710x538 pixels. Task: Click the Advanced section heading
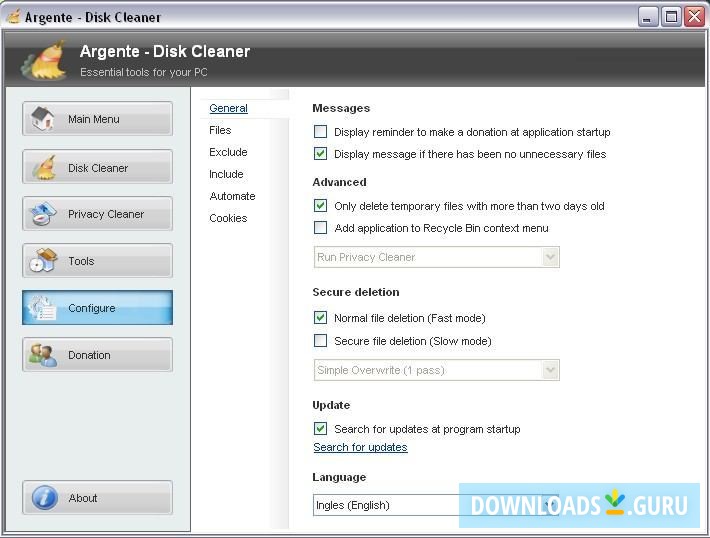click(339, 182)
